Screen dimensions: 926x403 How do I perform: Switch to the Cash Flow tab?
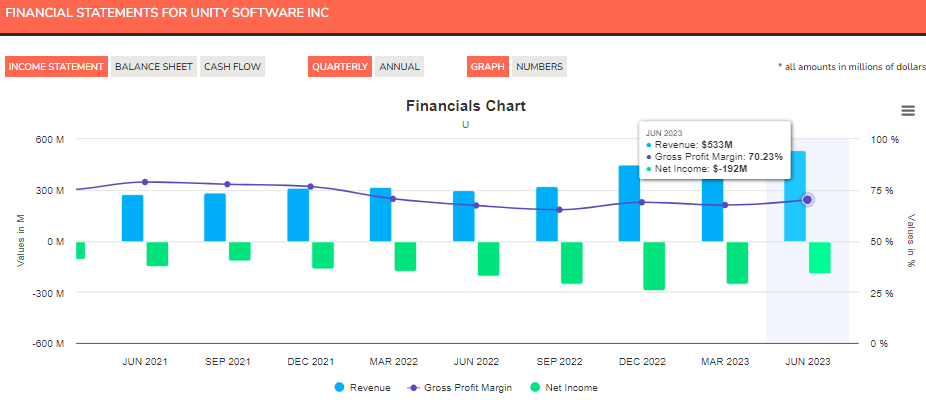click(233, 67)
